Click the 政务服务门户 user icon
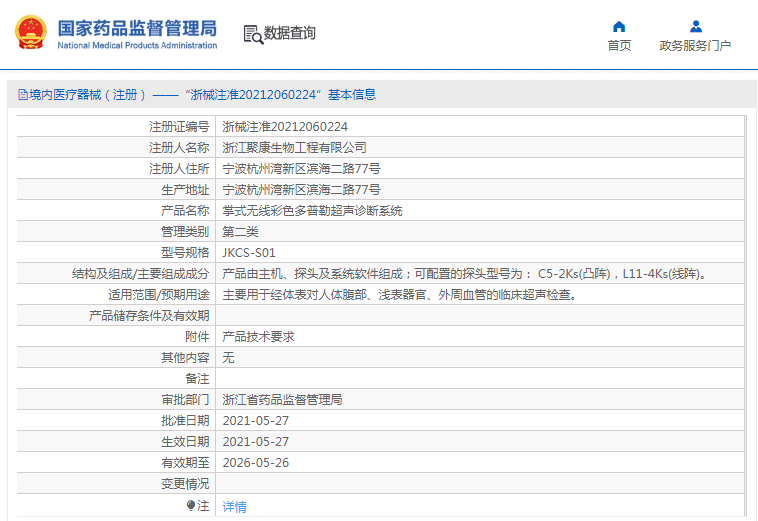The image size is (758, 521). pyautogui.click(x=696, y=26)
